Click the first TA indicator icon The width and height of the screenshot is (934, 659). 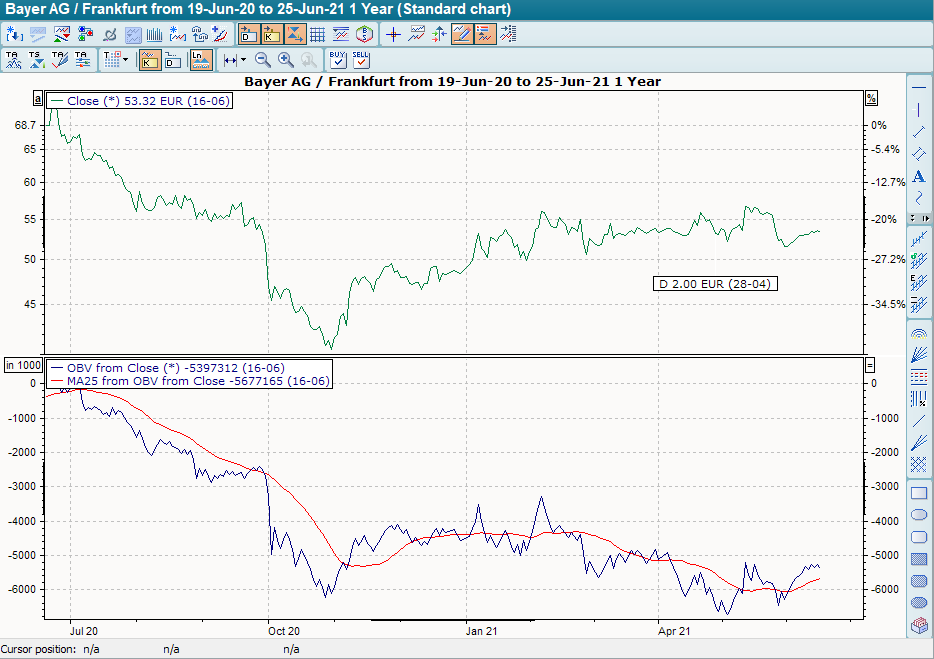tap(12, 59)
